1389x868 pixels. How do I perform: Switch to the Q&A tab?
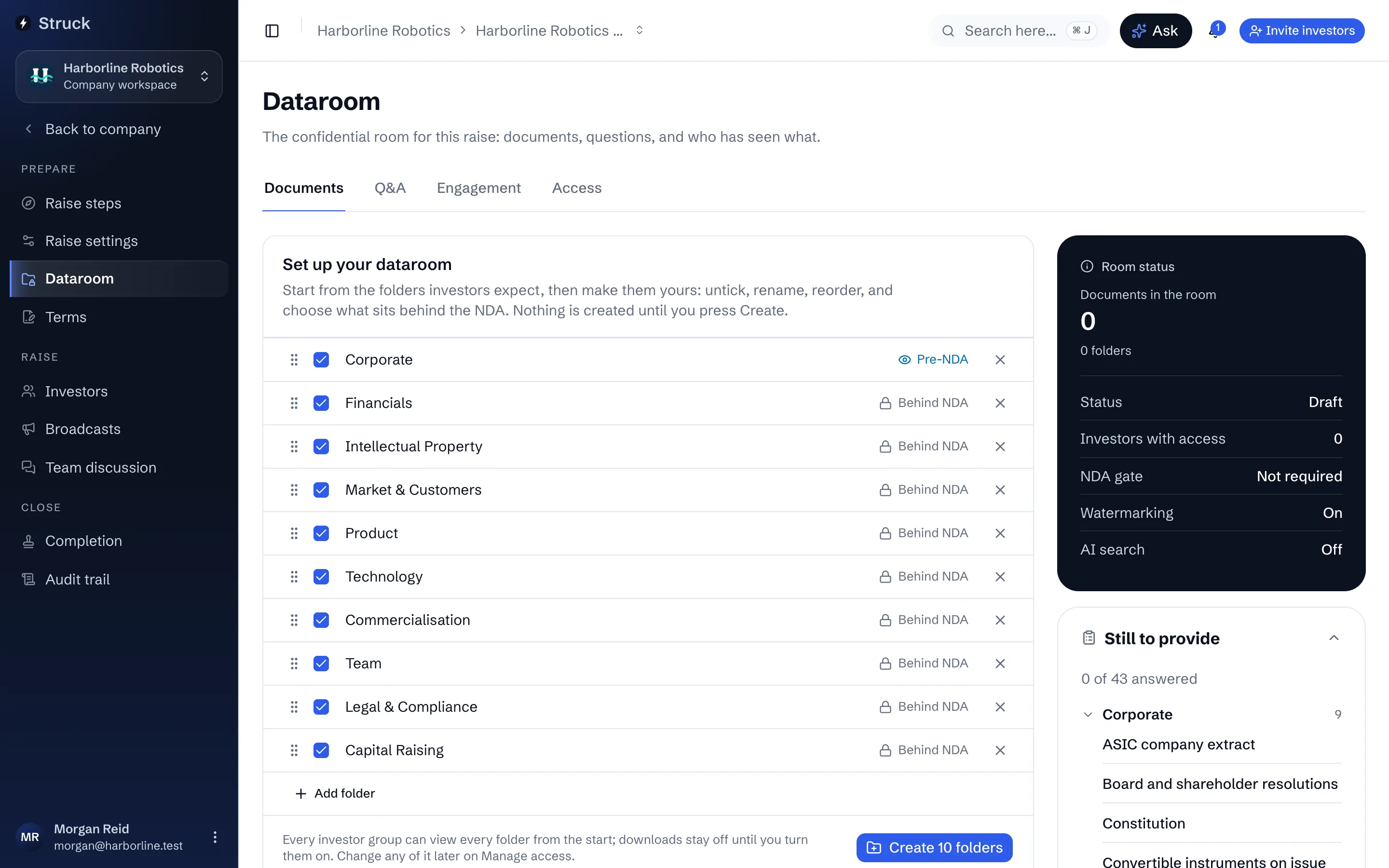tap(390, 188)
